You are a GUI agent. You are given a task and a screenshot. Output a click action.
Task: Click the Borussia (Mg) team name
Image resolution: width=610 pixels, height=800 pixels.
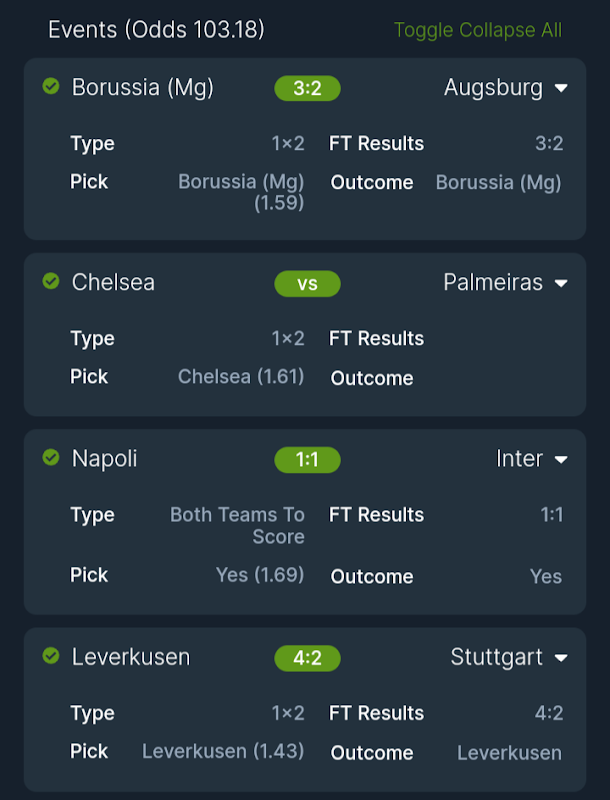(x=143, y=88)
